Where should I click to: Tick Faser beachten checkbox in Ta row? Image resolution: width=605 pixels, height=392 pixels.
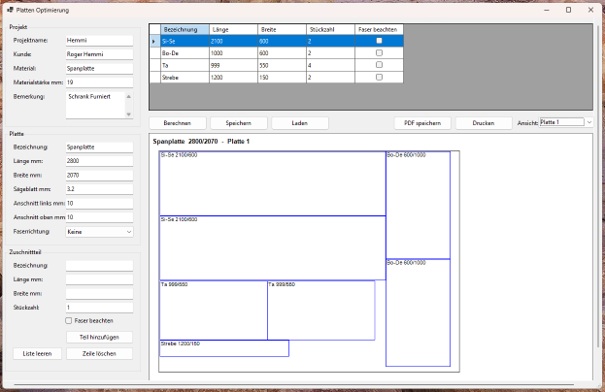(x=379, y=65)
